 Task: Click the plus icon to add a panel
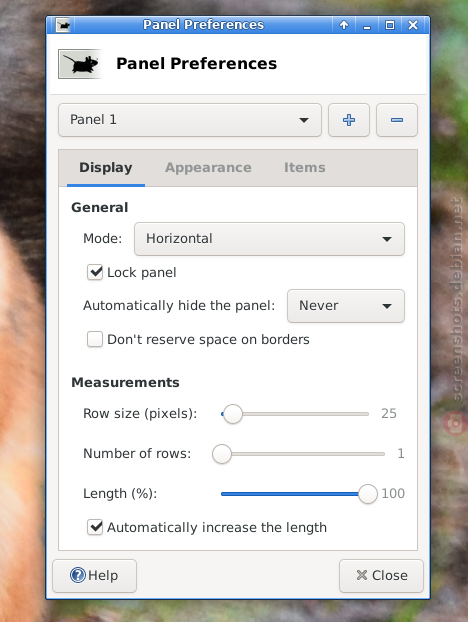349,120
